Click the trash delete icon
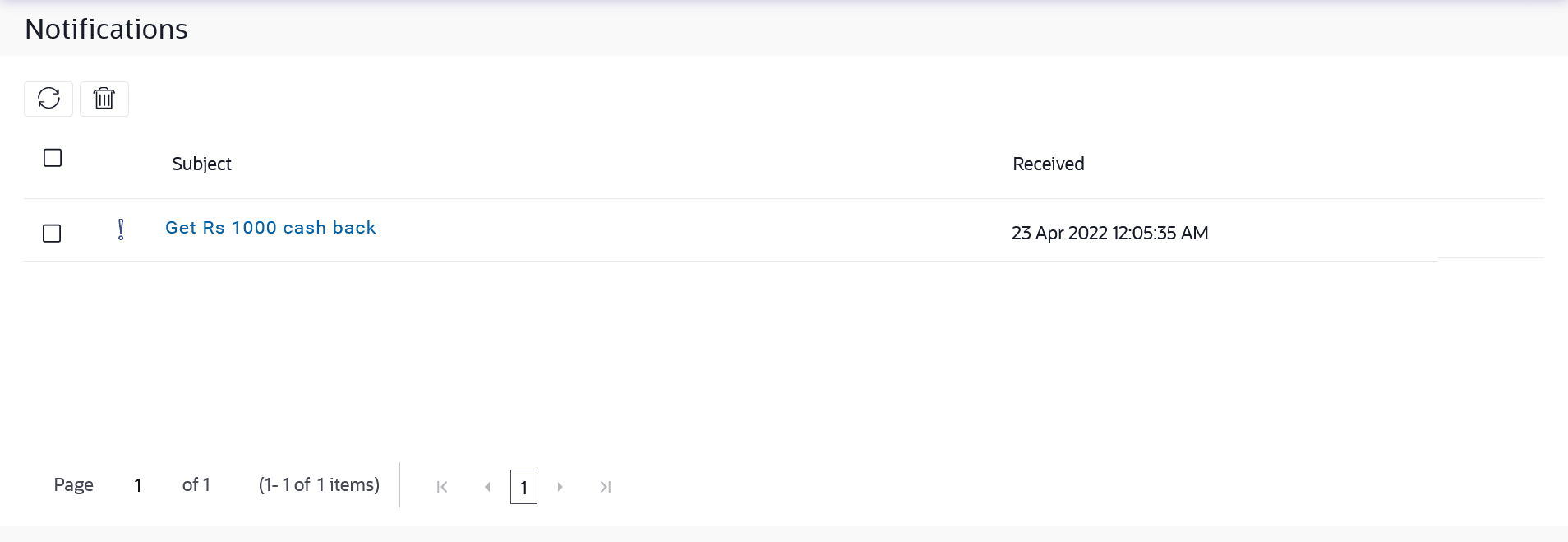 point(104,99)
